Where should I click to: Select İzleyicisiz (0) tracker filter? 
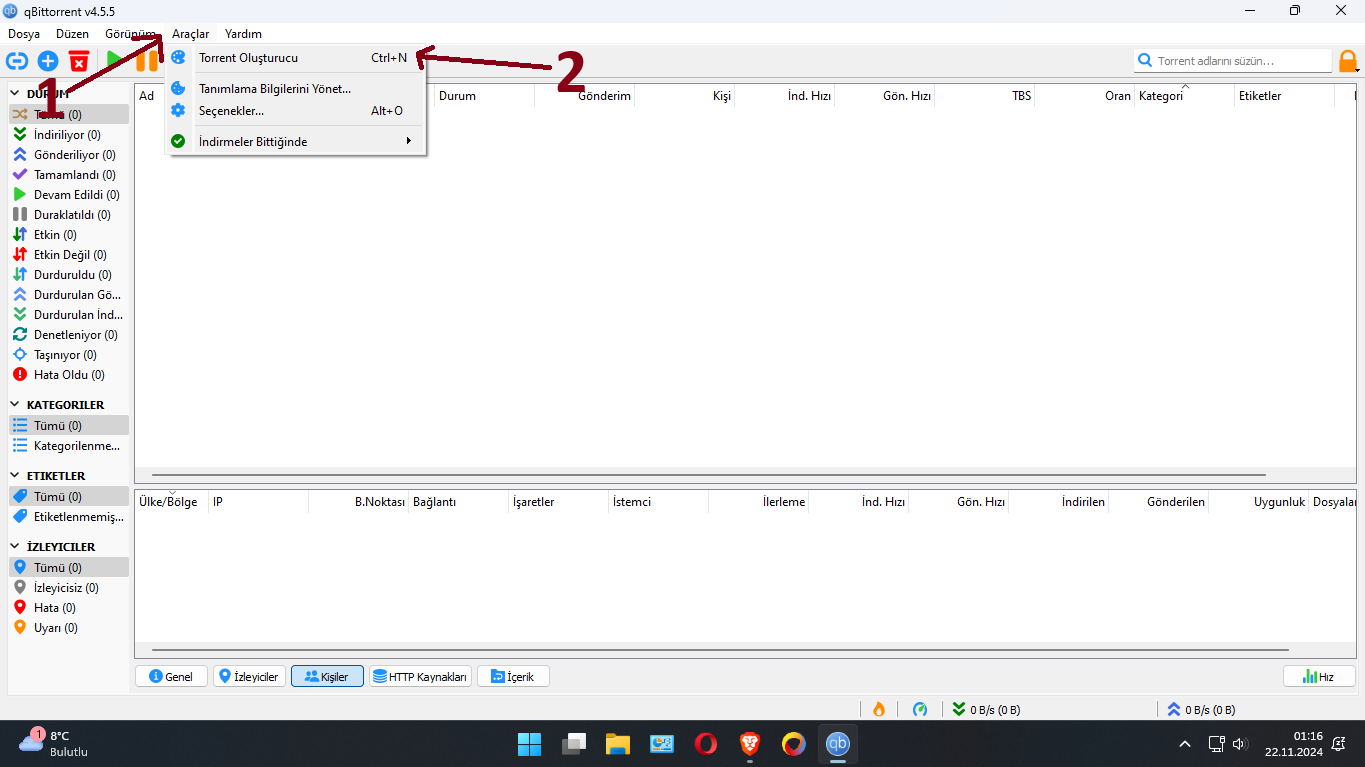tap(67, 588)
